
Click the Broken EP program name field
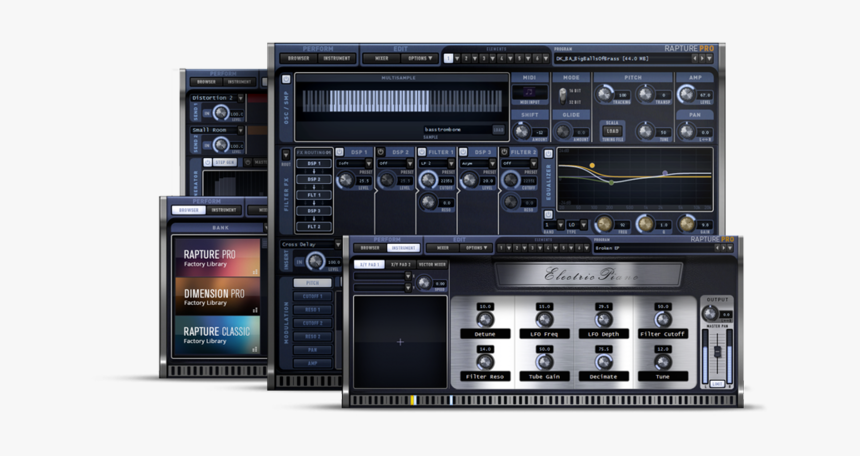[x=653, y=248]
